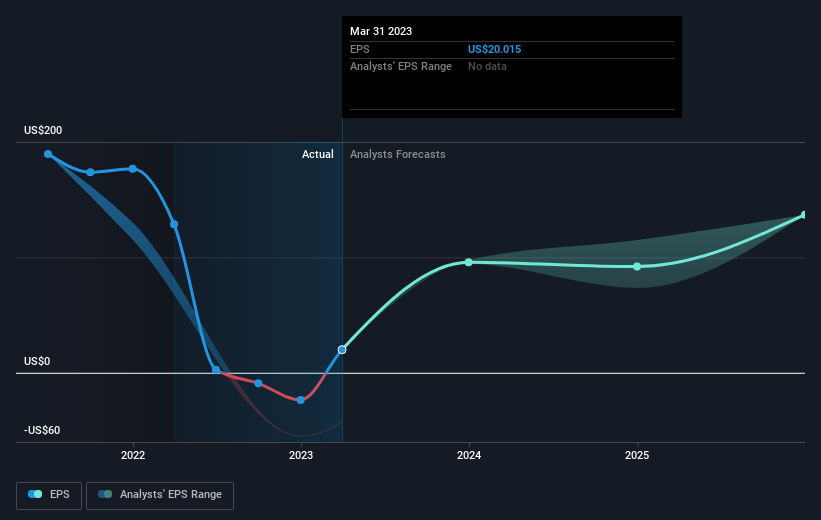Click the -US$60 y-axis label
The image size is (821, 520).
tap(42, 430)
